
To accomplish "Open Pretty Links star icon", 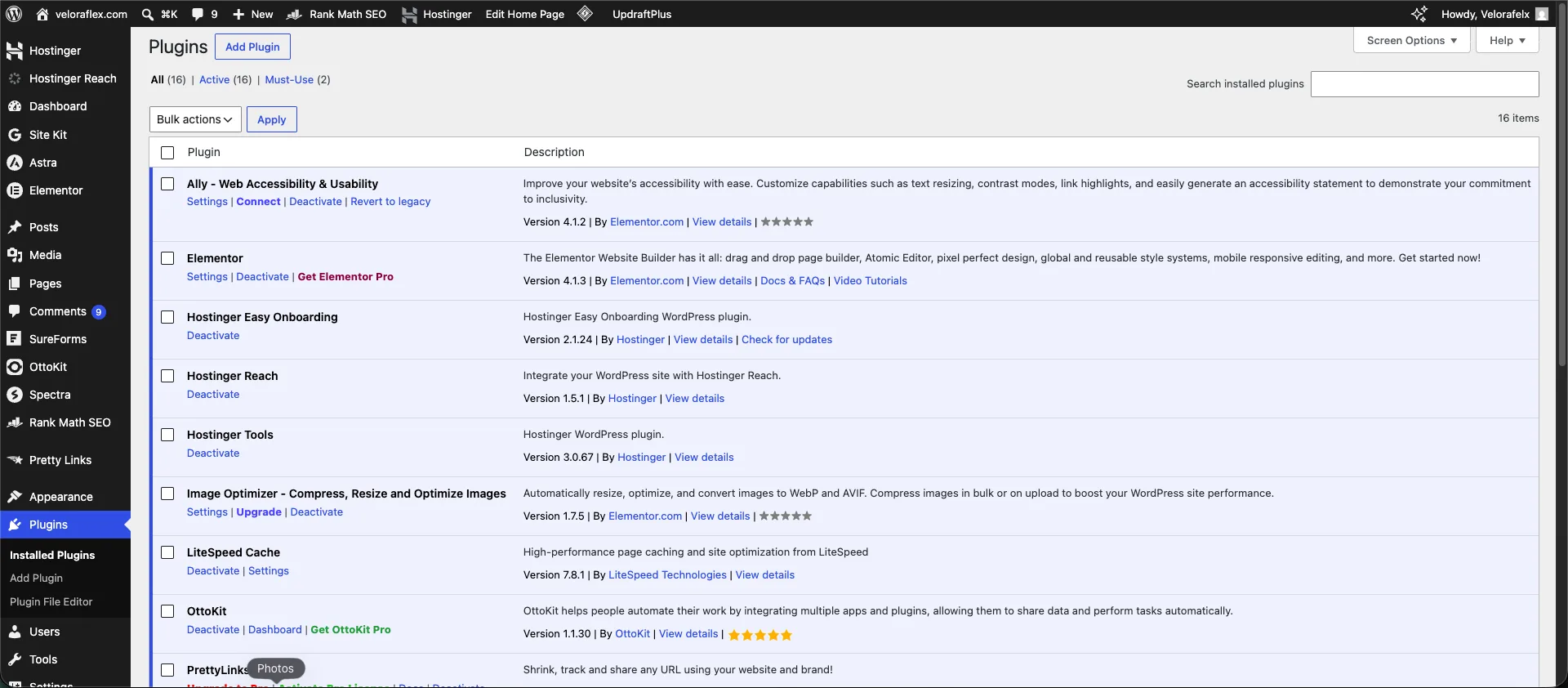I will tap(14, 460).
